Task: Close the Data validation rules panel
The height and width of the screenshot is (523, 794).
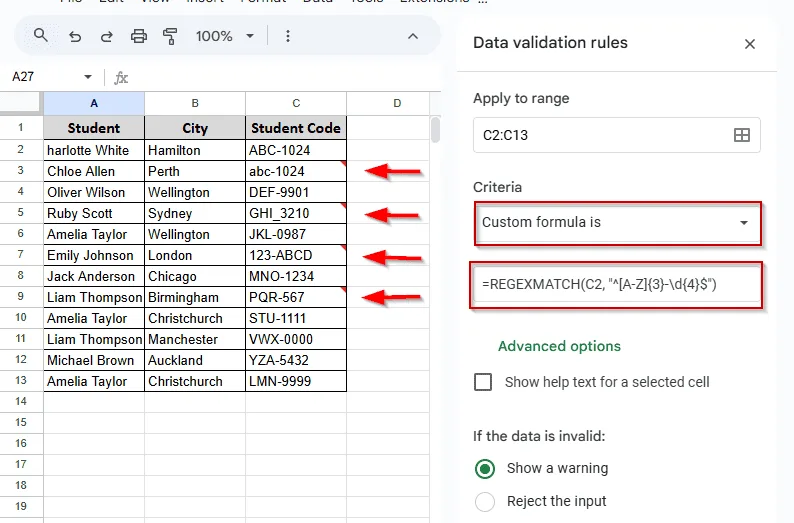Action: click(750, 44)
